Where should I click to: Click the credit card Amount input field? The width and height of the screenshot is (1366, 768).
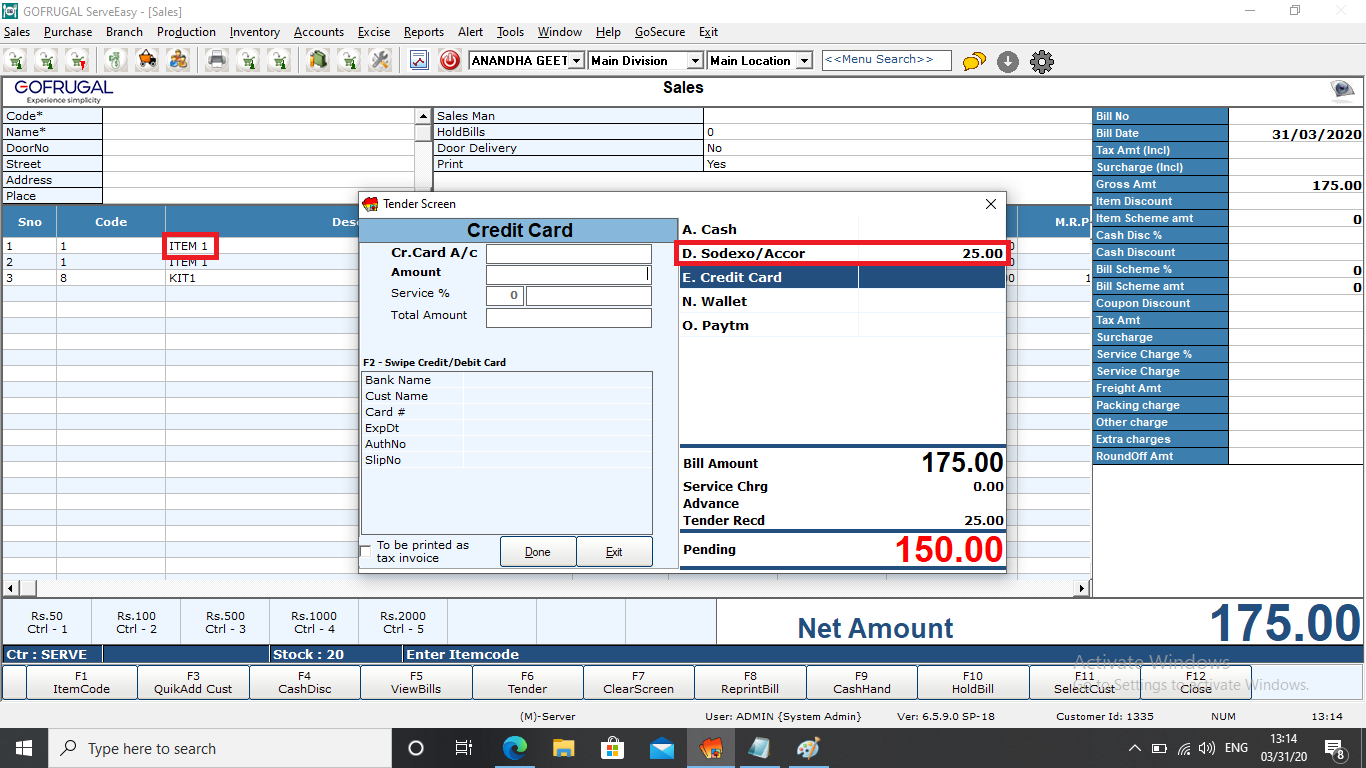[x=569, y=274]
